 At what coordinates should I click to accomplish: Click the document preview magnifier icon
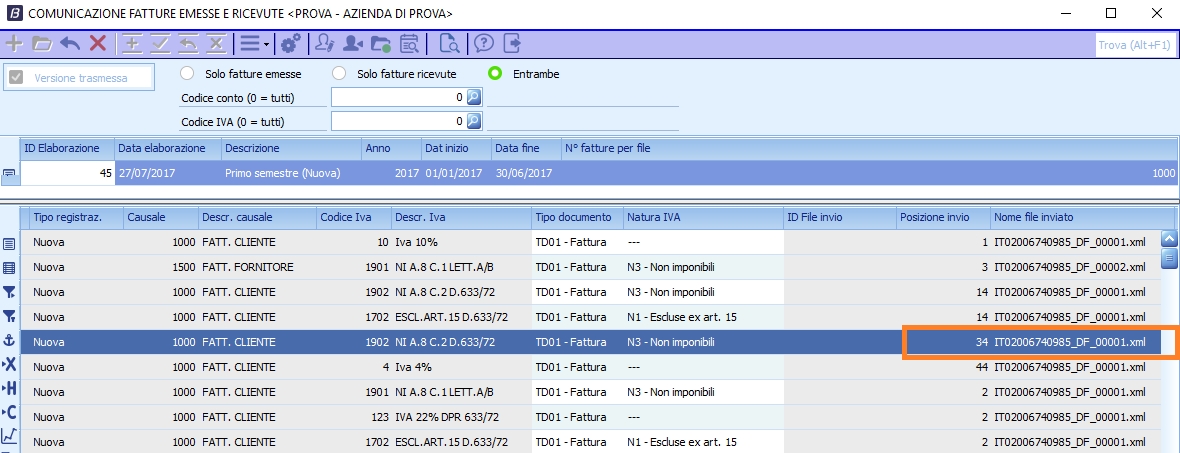coord(449,44)
